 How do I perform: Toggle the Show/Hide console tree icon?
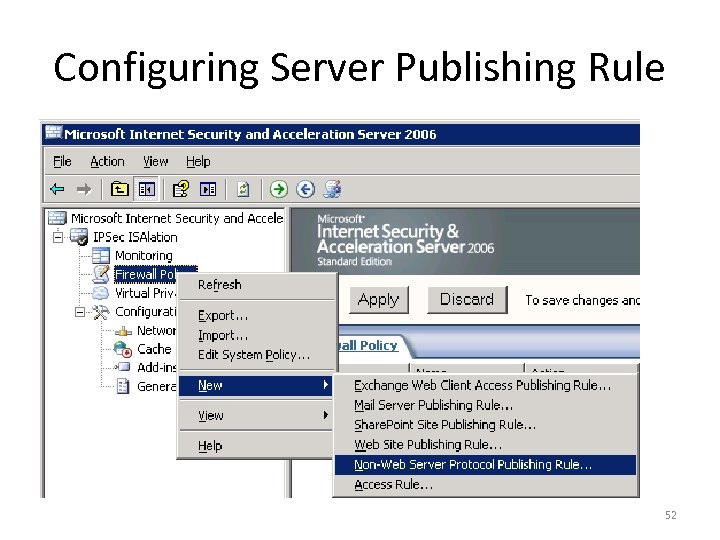pyautogui.click(x=146, y=189)
